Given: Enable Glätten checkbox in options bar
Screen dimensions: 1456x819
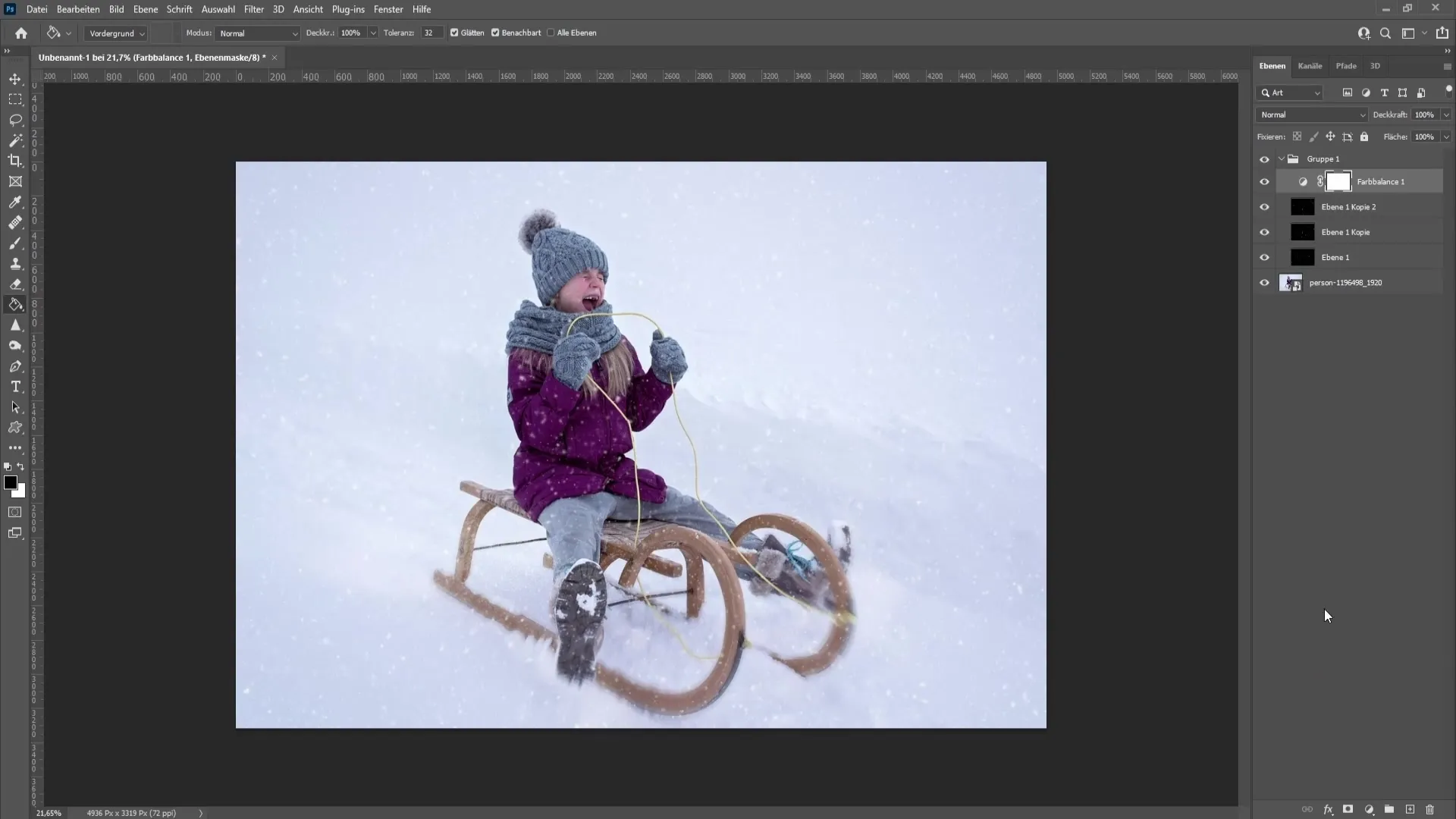Looking at the screenshot, I should tap(454, 33).
